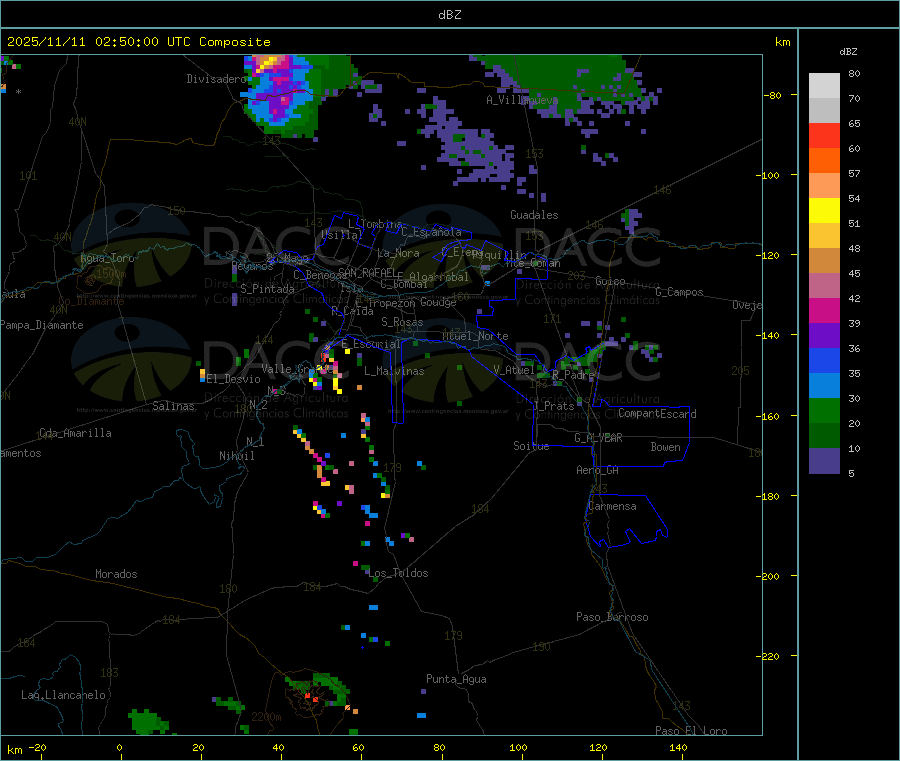Screen dimensions: 900x761
Task: Click the 80 dBZ white legend swatch
Action: pos(824,86)
